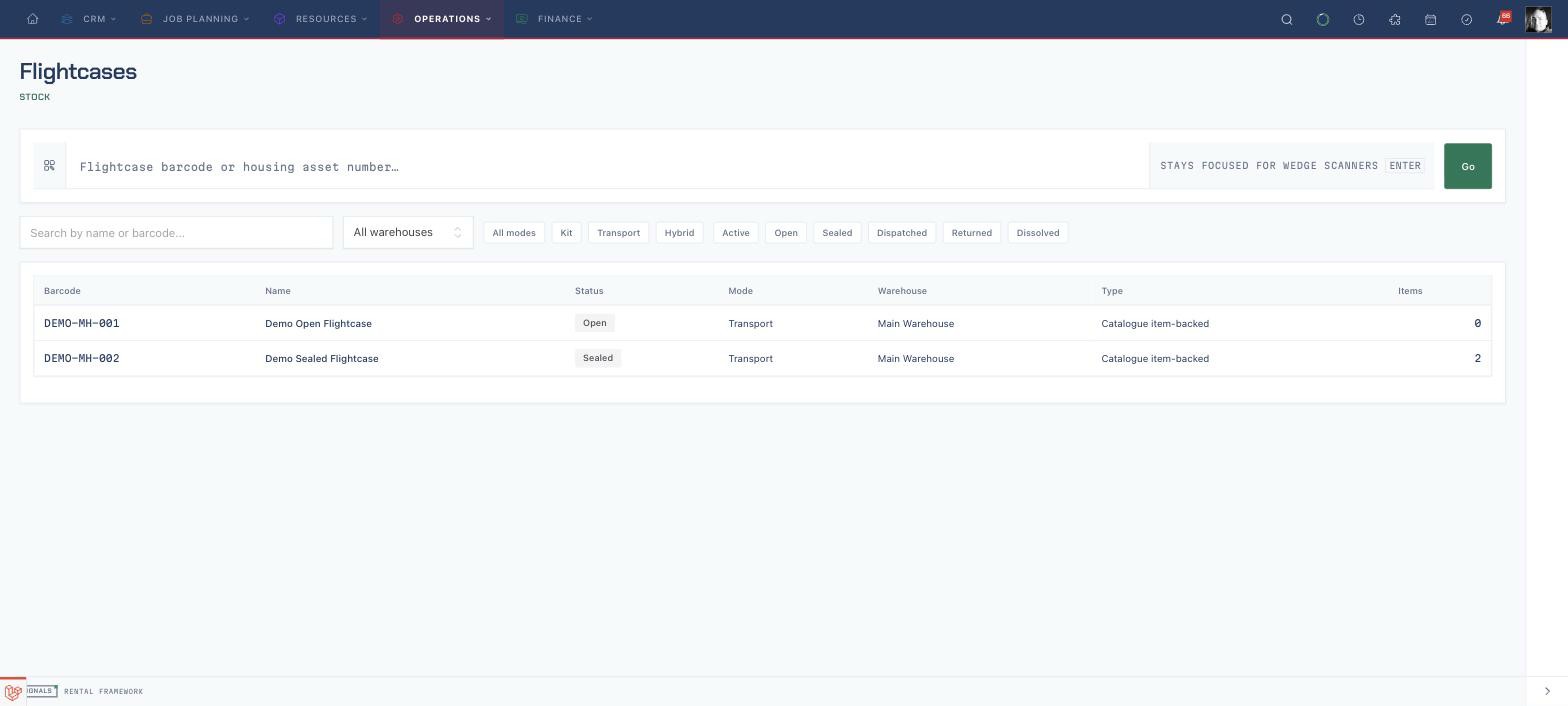Image resolution: width=1568 pixels, height=706 pixels.
Task: Click Demo Sealed Flightcase name
Action: [321, 359]
